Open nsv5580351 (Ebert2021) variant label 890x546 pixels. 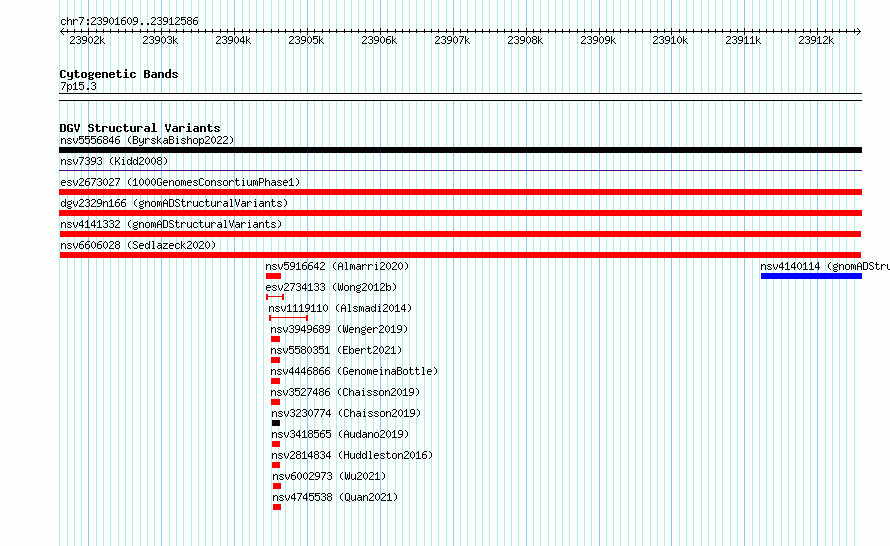(336, 350)
